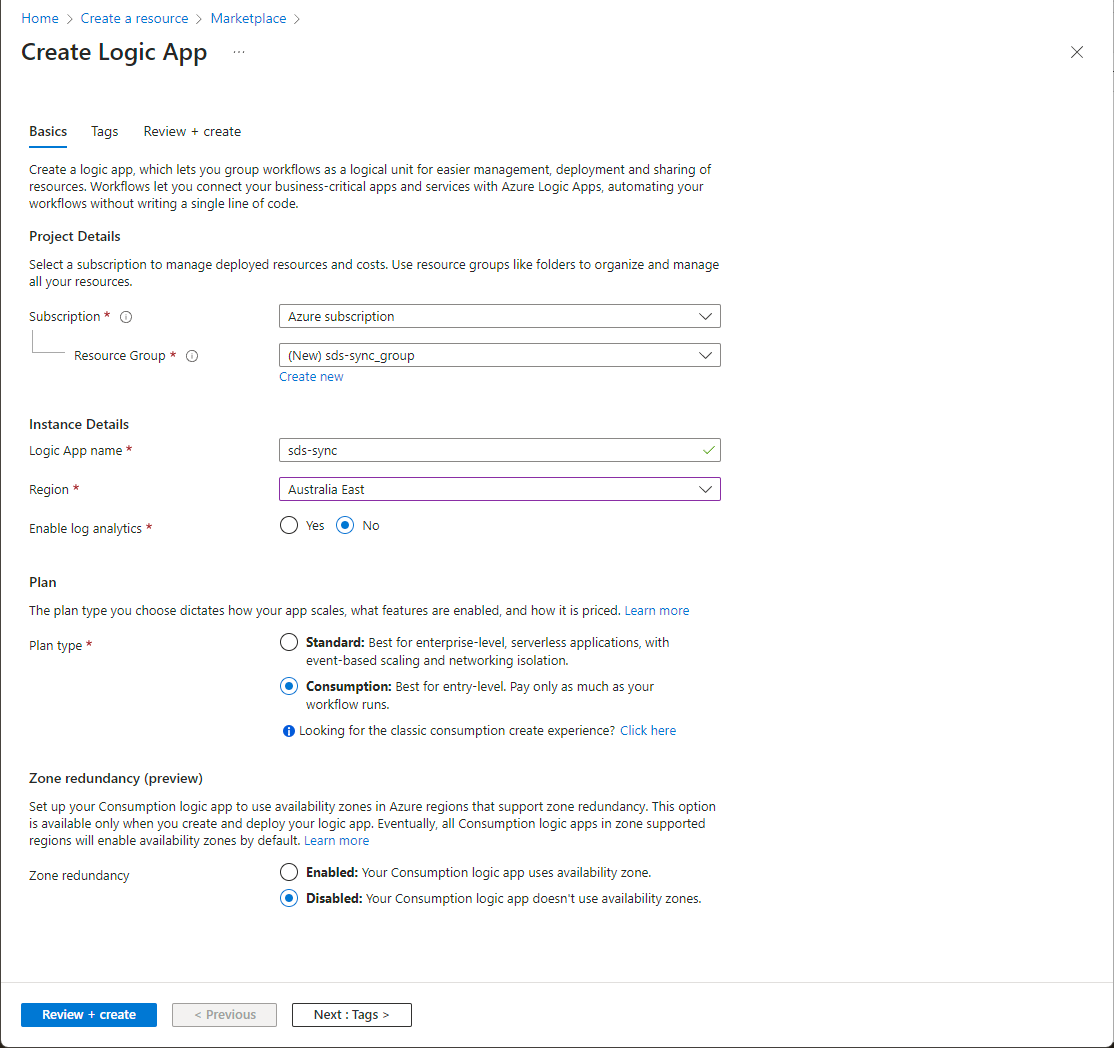Screen dimensions: 1114x1048
Task: Open the Azure subscription dropdown
Action: 500,316
